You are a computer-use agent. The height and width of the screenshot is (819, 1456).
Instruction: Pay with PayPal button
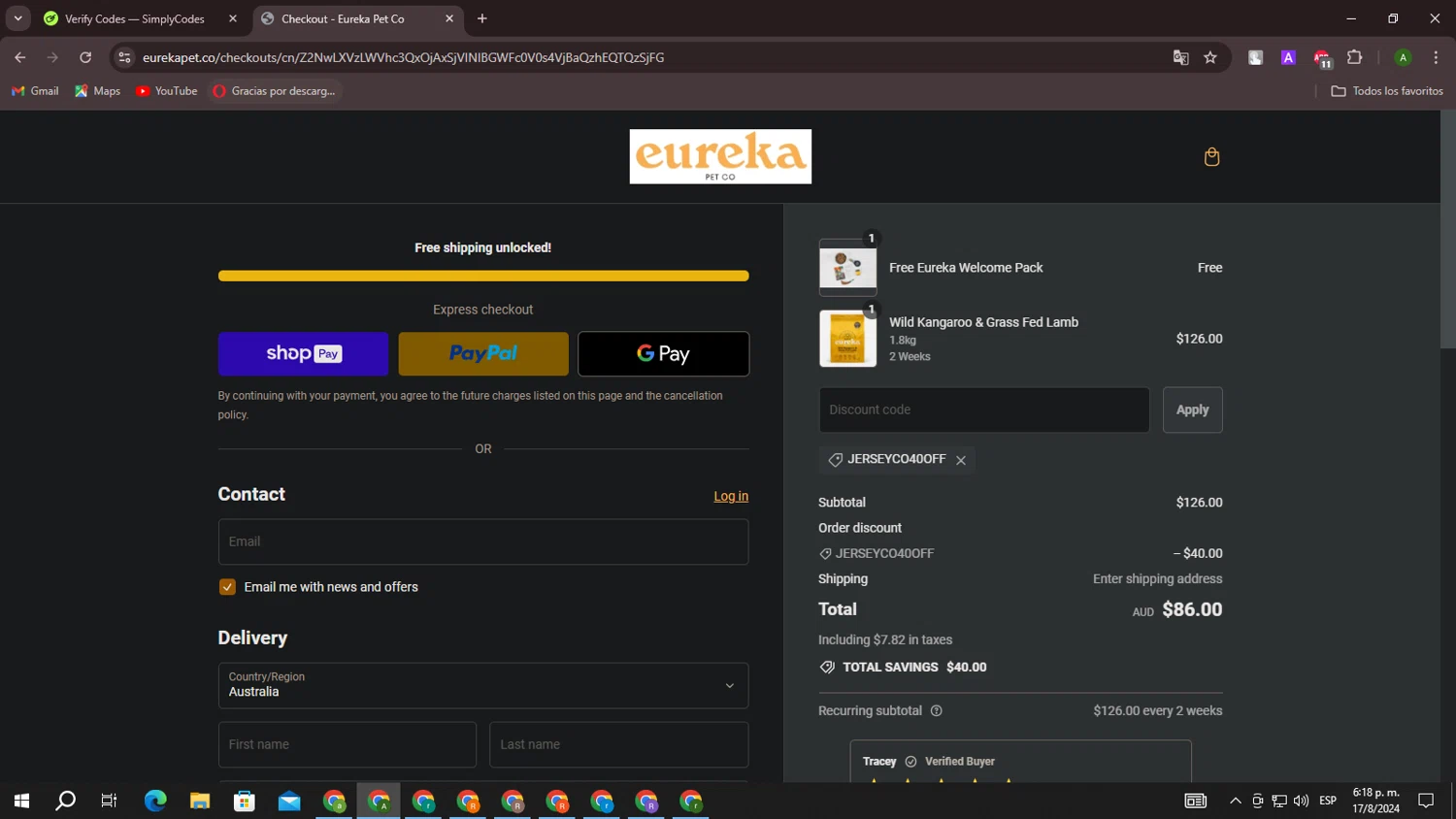click(x=483, y=354)
